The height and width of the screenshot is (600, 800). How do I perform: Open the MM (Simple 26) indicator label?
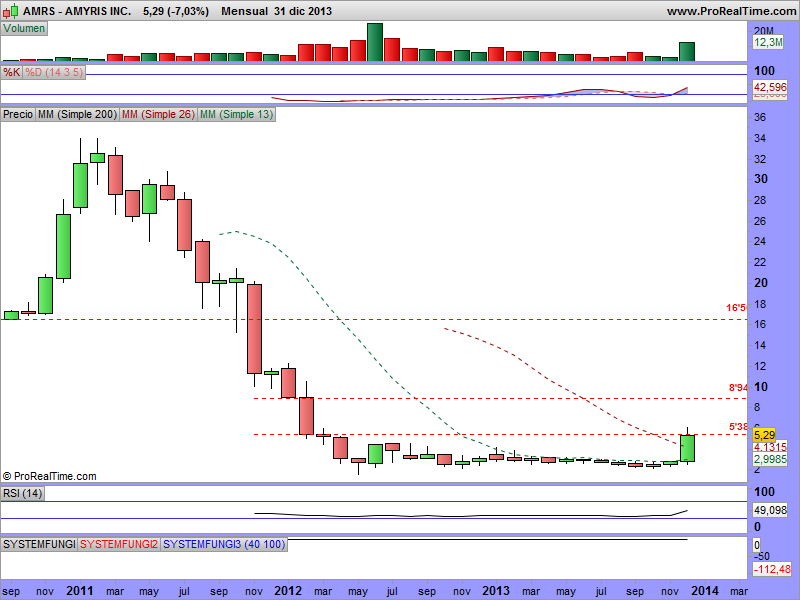tap(158, 114)
